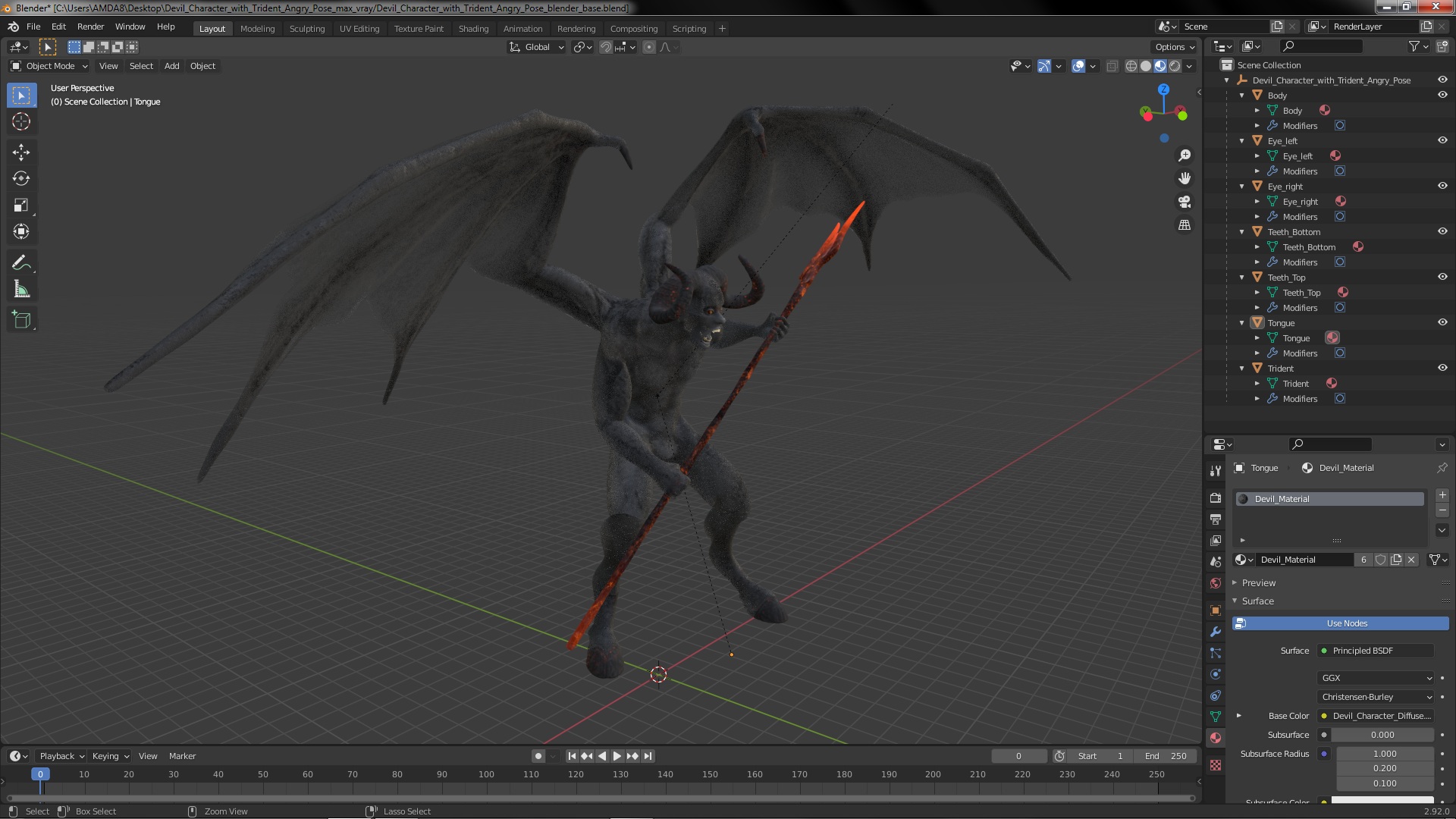Select the Annotate tool
Image resolution: width=1456 pixels, height=819 pixels.
pyautogui.click(x=21, y=263)
